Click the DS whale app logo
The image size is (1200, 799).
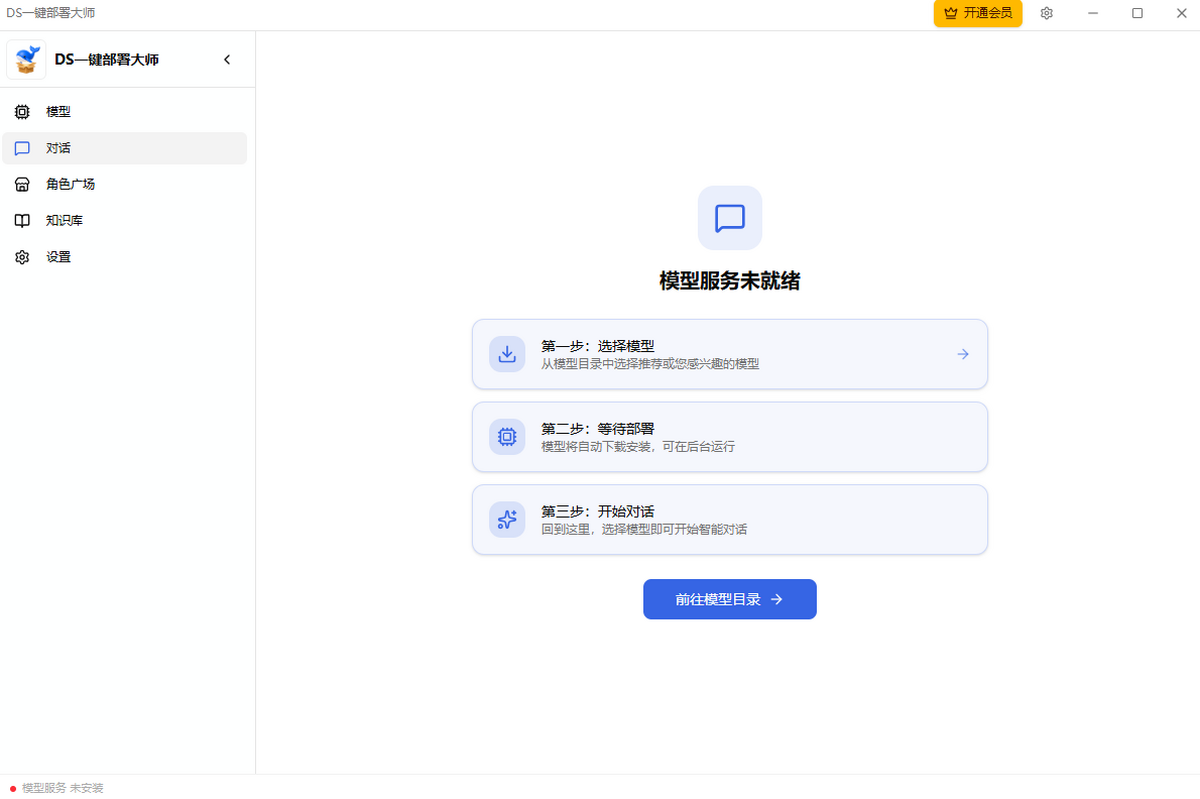click(27, 59)
